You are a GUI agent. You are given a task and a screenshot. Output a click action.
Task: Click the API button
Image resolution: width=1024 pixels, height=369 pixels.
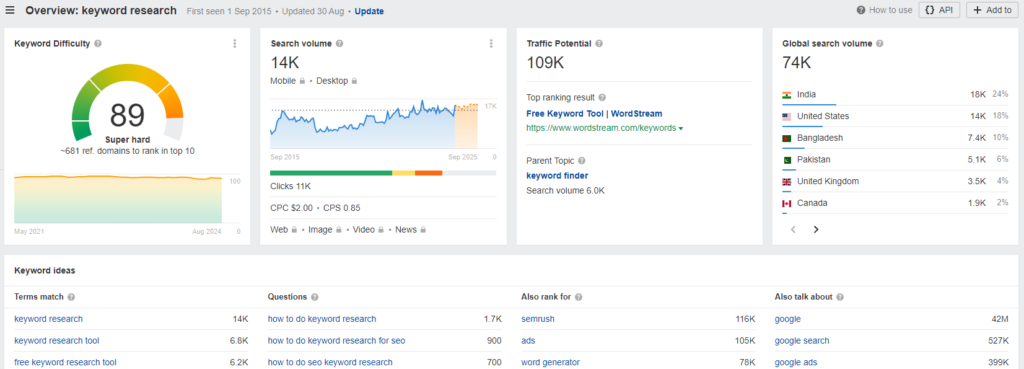pyautogui.click(x=939, y=10)
